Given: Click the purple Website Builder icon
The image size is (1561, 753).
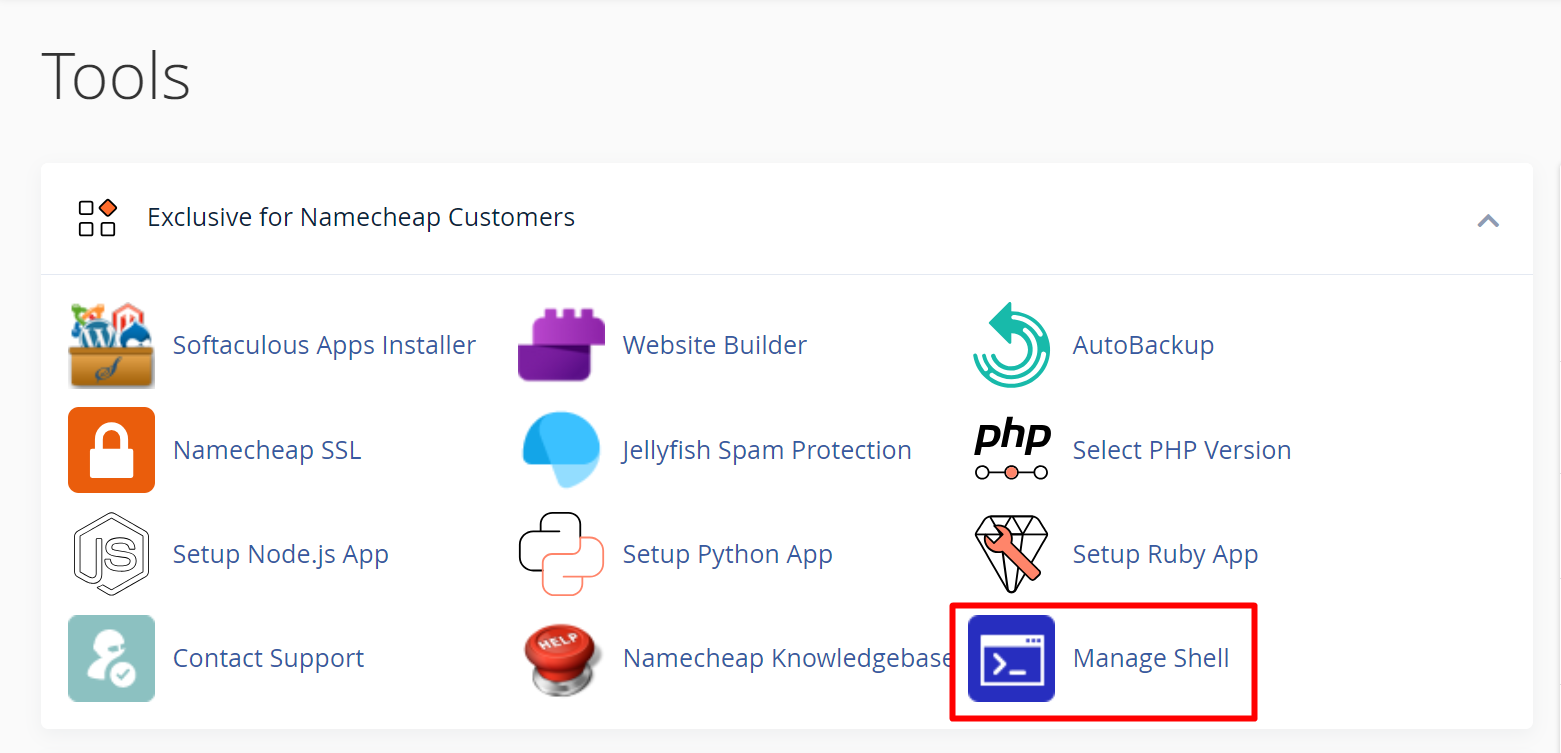Looking at the screenshot, I should coord(561,346).
